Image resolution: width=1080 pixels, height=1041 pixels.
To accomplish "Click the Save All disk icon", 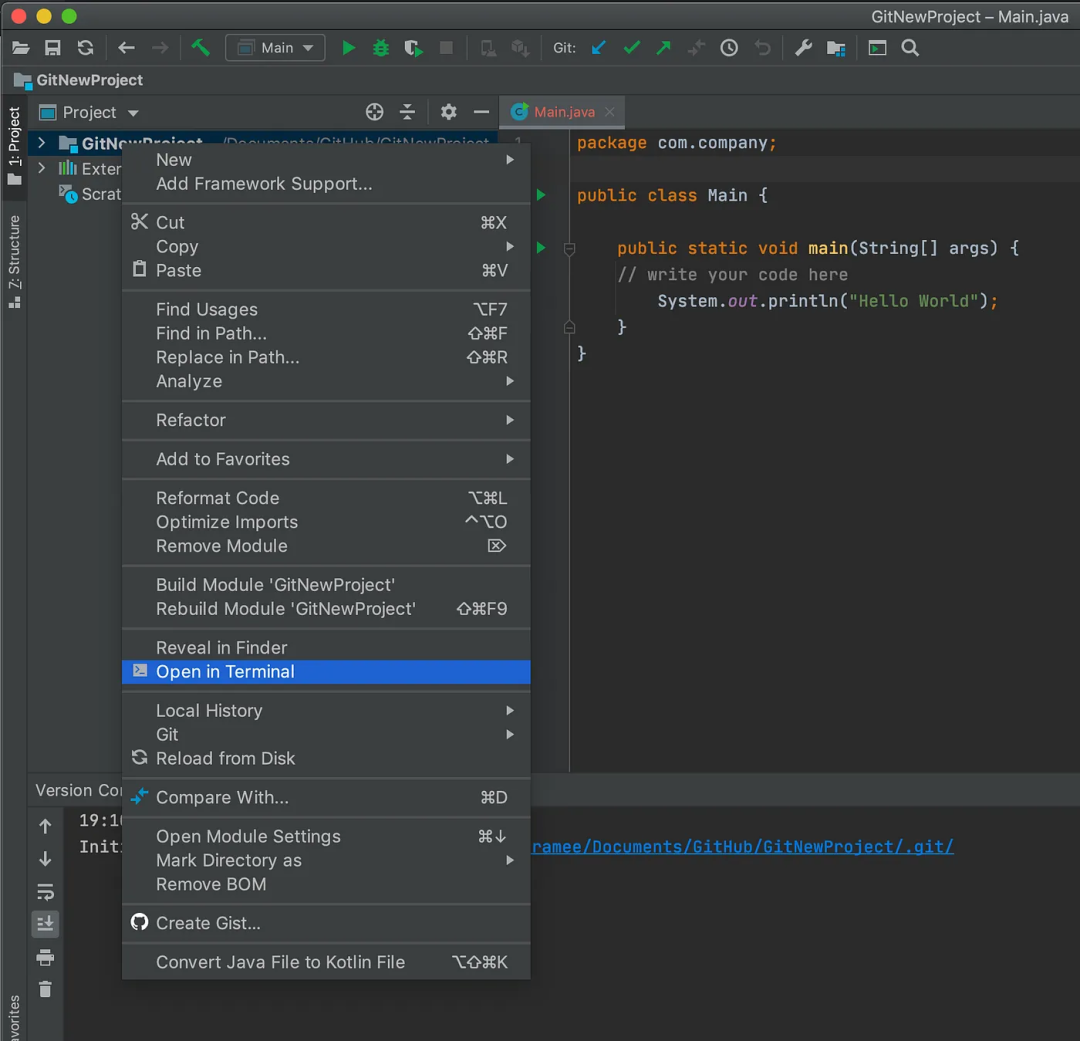I will [52, 48].
